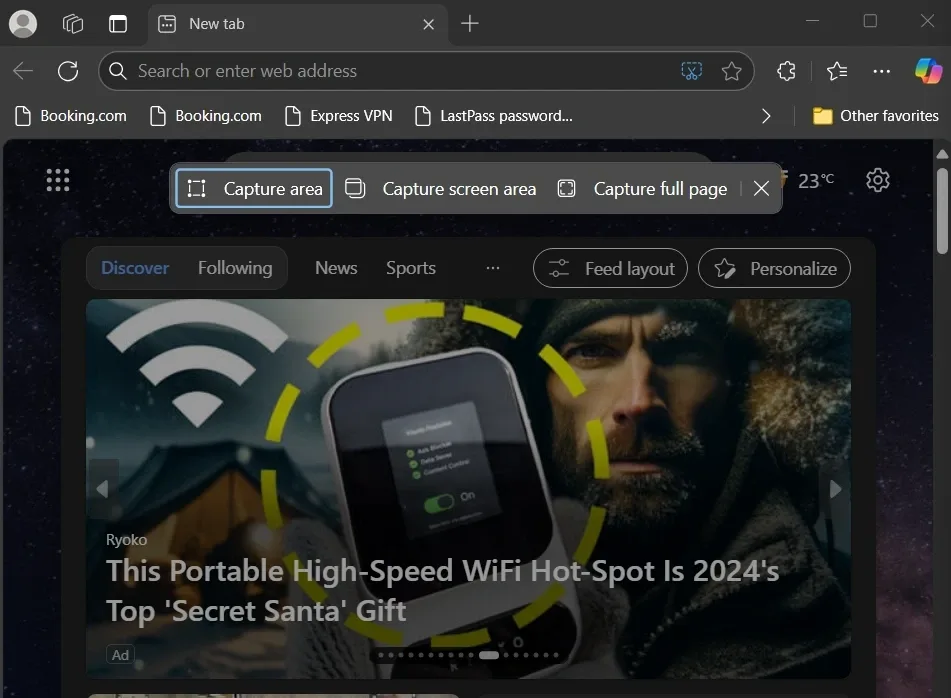Open the second Booking.com bookmark
This screenshot has height=698, width=951.
[x=206, y=116]
